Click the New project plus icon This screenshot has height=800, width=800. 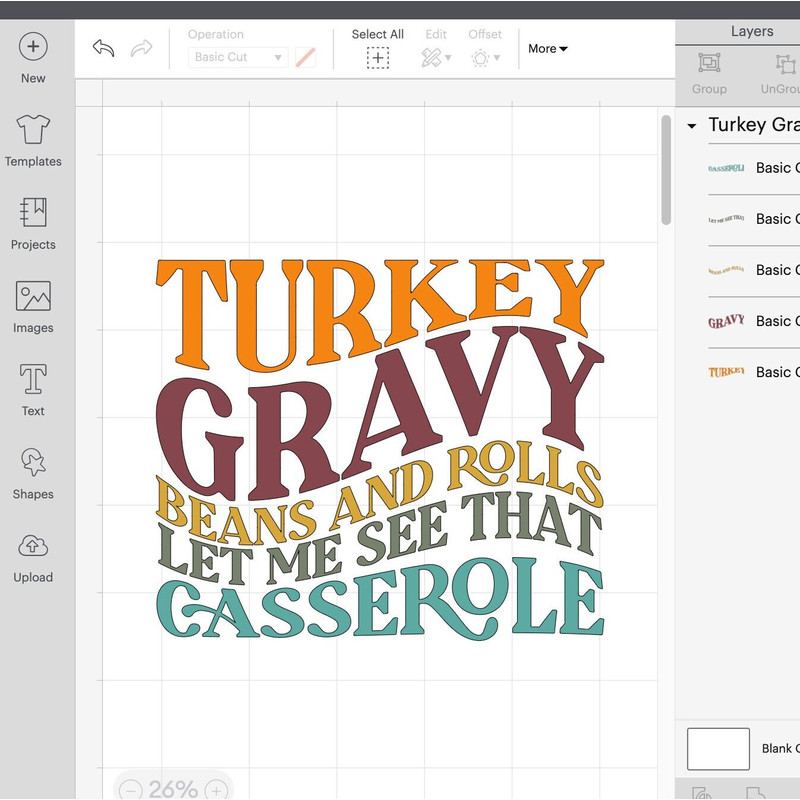tap(33, 47)
